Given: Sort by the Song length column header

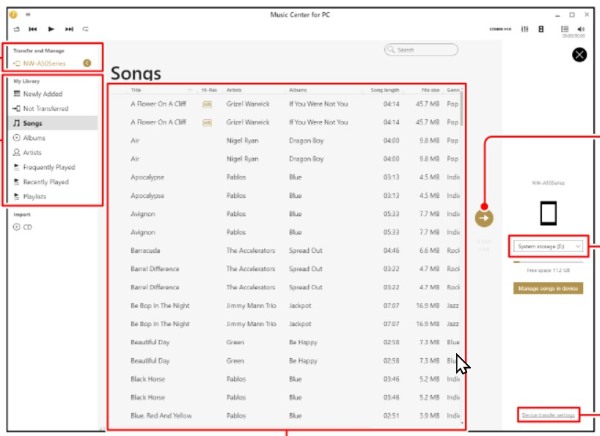Looking at the screenshot, I should (x=385, y=90).
